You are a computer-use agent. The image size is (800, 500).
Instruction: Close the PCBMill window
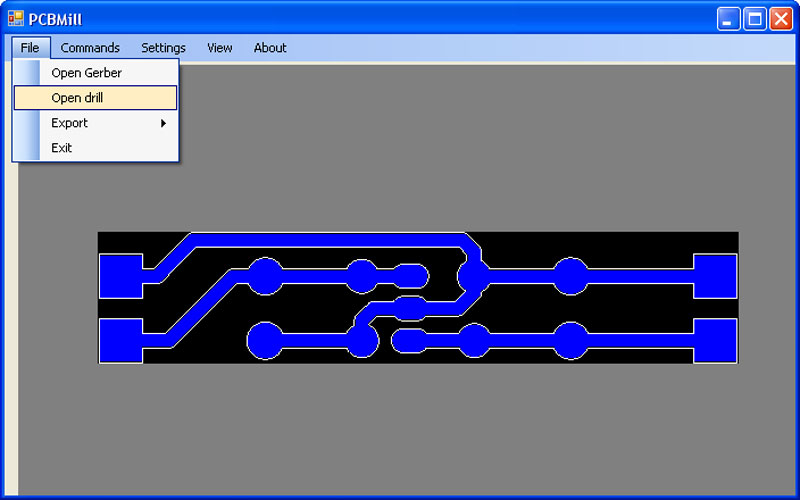point(781,19)
